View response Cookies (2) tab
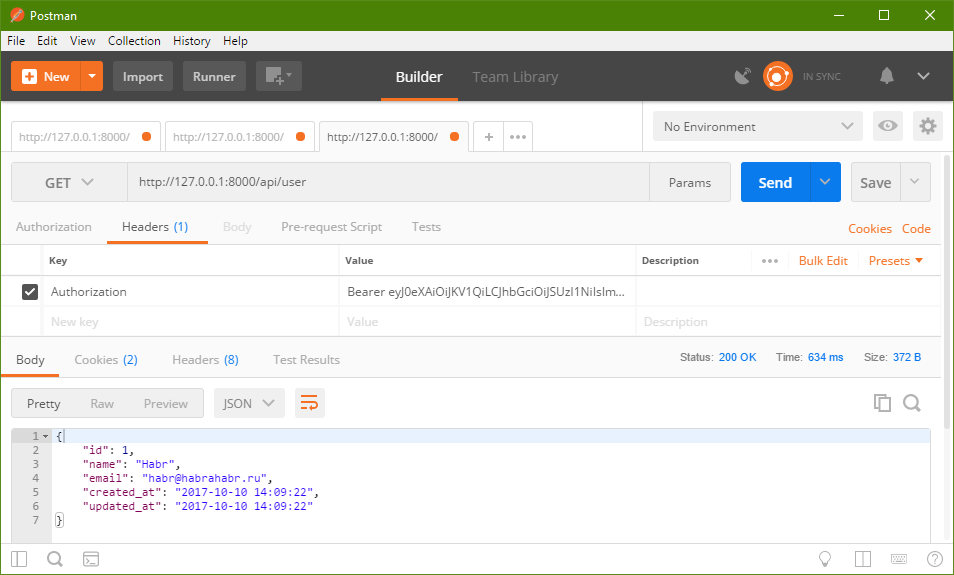 tap(106, 360)
